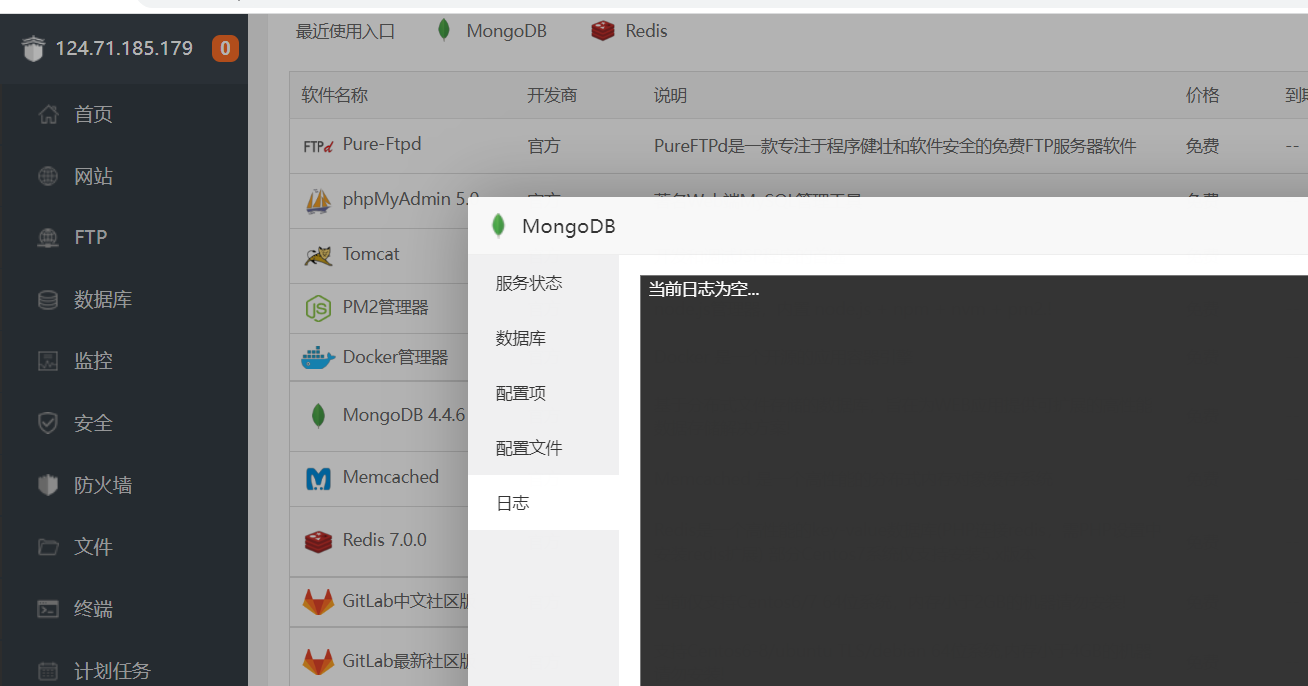Open the orange notification count badge
This screenshot has width=1308, height=686.
tap(225, 48)
